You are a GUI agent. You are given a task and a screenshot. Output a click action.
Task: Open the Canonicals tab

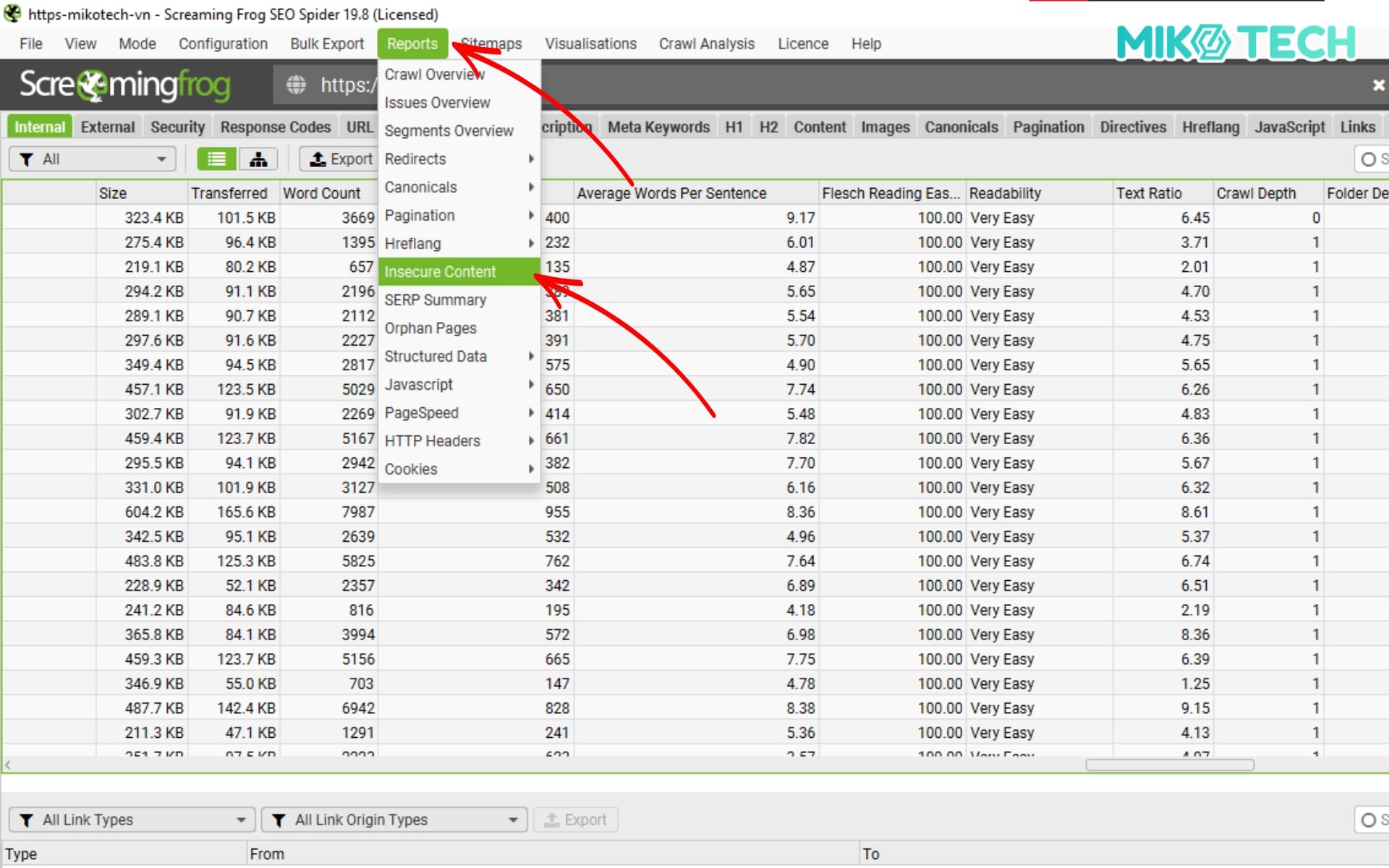tap(961, 127)
